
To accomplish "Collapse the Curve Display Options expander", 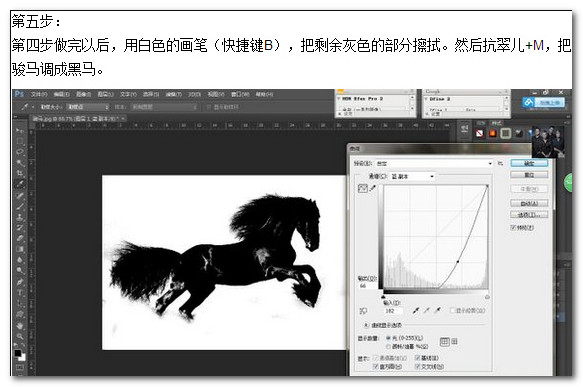I will click(366, 325).
